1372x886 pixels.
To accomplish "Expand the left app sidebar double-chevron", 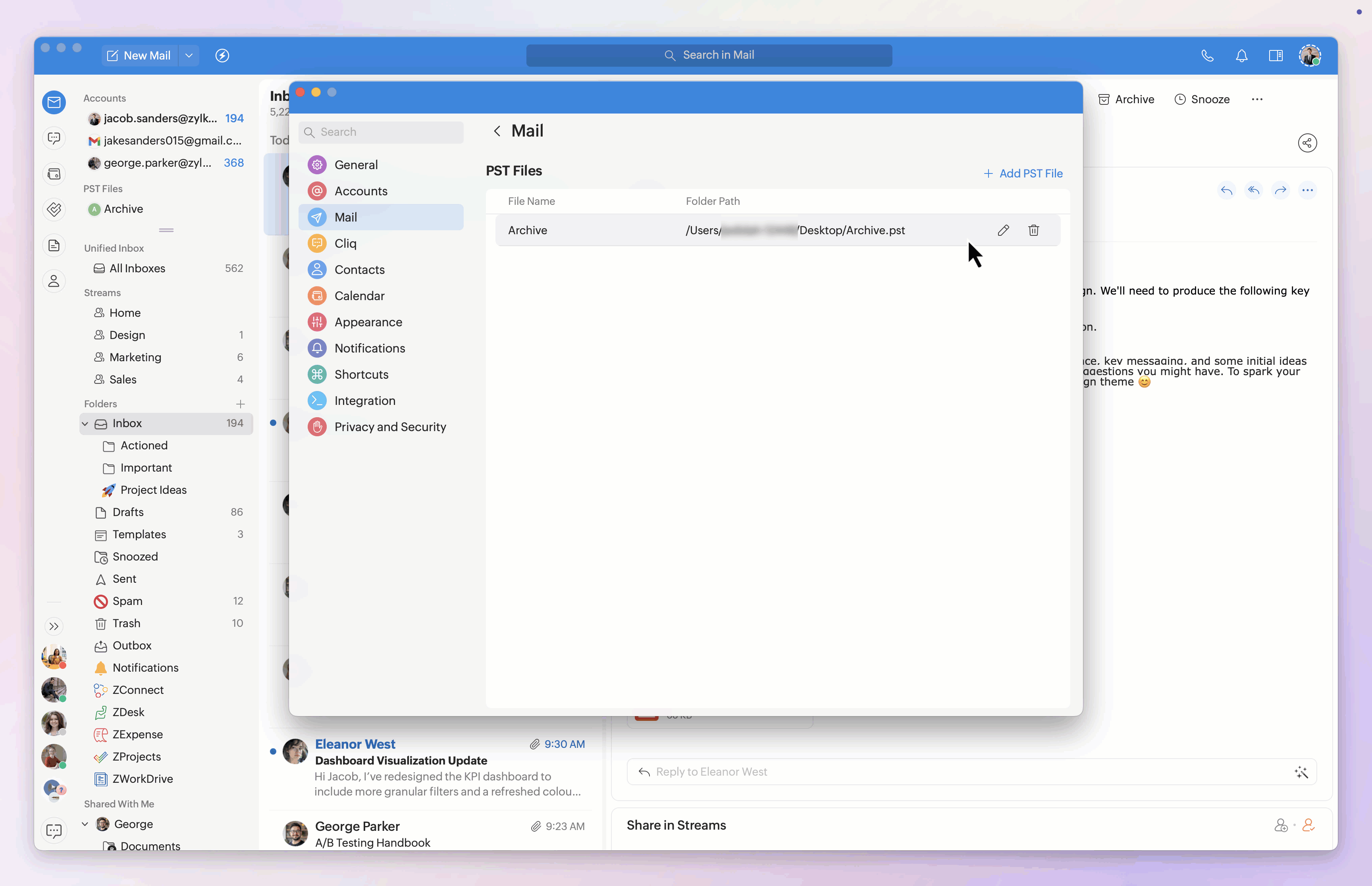I will 54,626.
